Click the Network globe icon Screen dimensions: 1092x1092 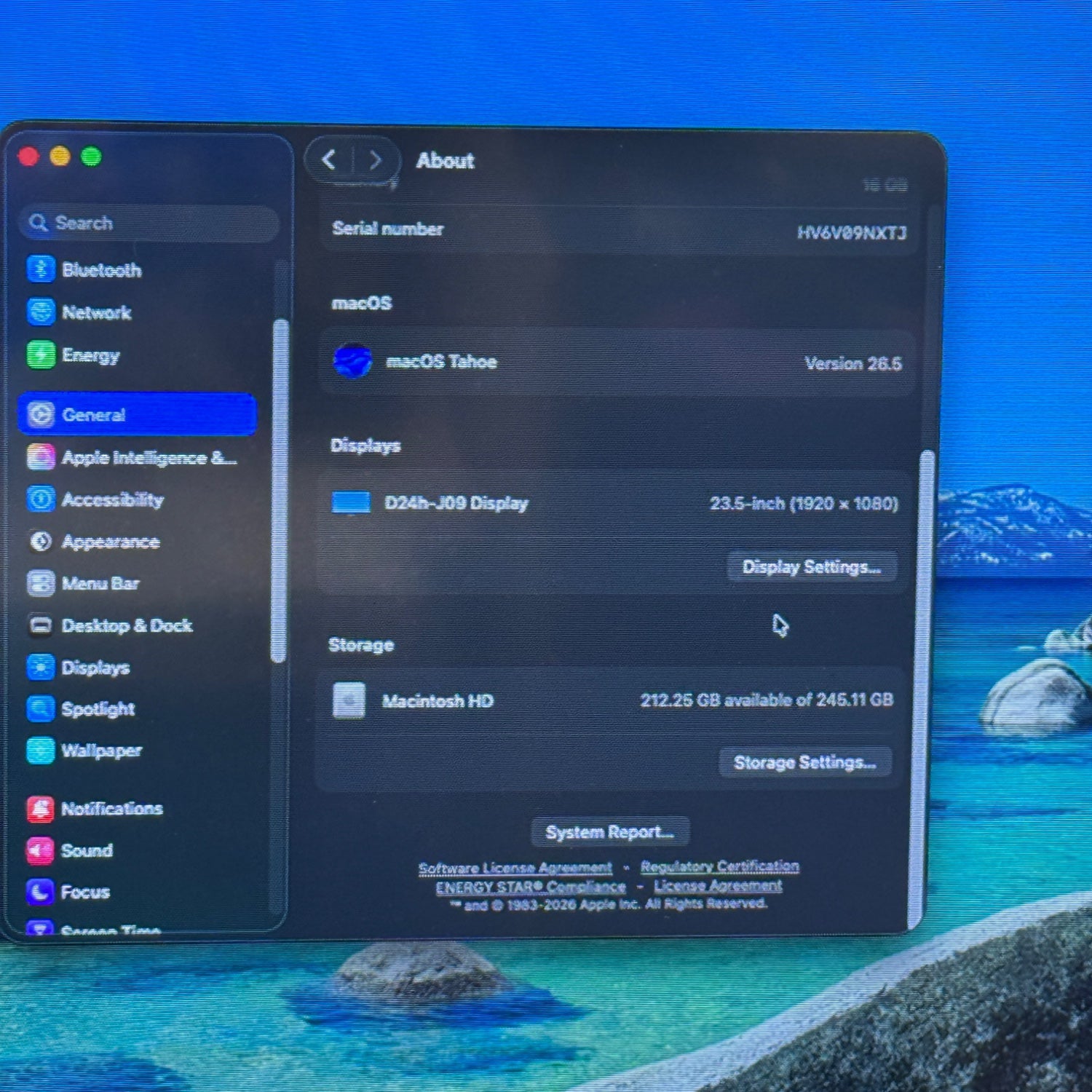(x=41, y=312)
